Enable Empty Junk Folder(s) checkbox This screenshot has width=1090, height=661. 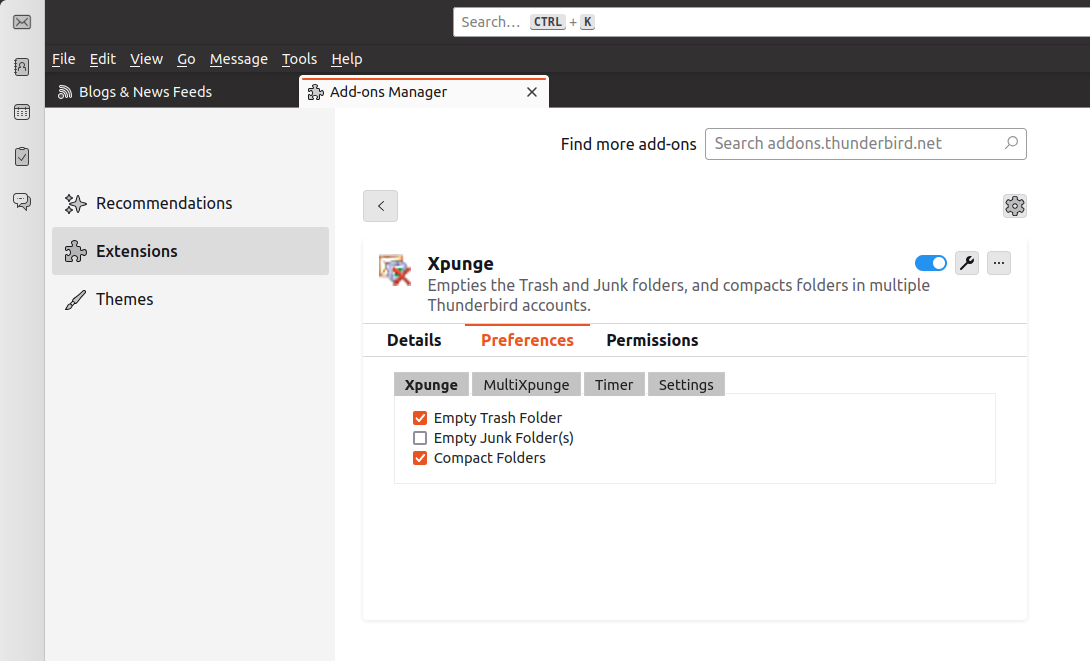click(420, 438)
